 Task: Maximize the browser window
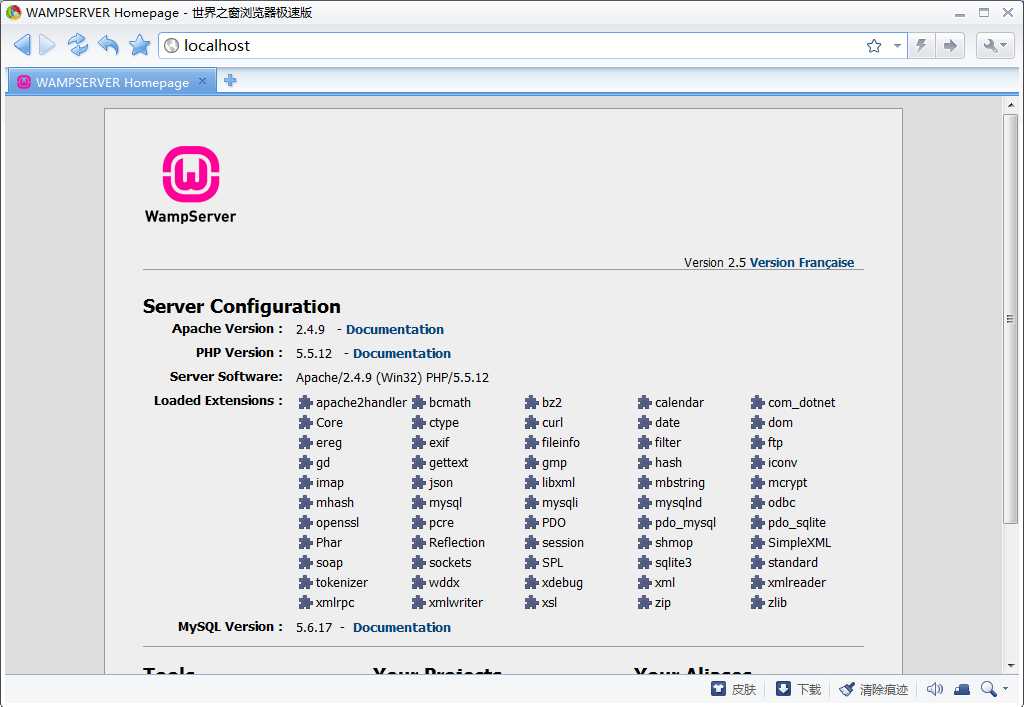tap(984, 12)
